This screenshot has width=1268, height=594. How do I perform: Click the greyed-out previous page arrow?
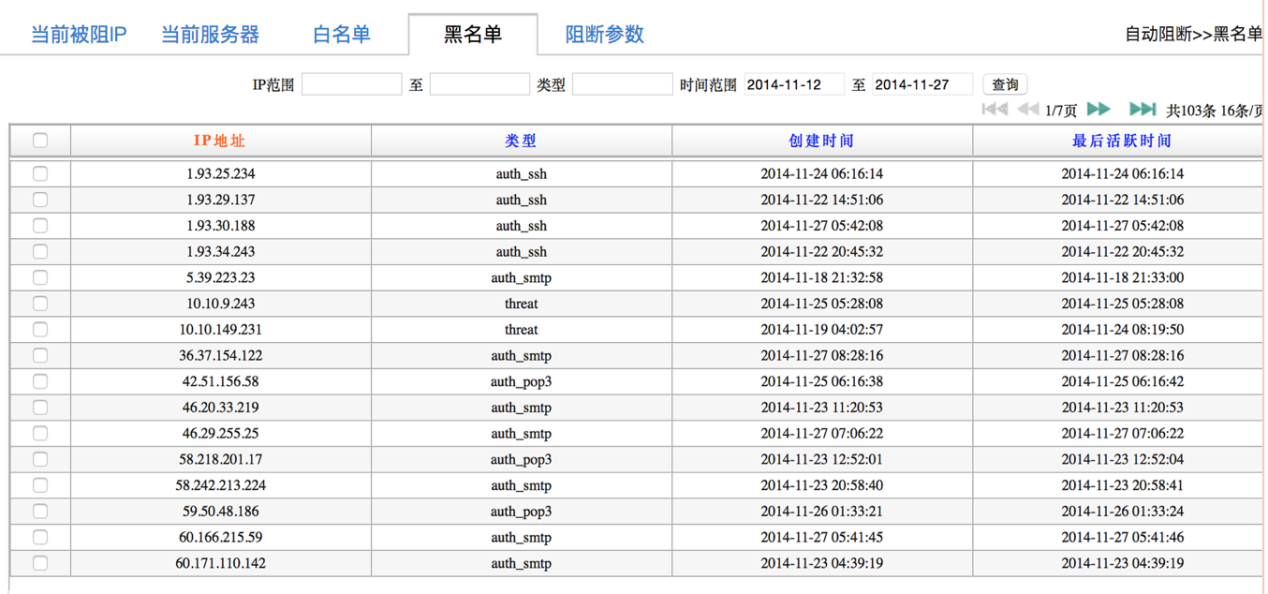pyautogui.click(x=1027, y=109)
